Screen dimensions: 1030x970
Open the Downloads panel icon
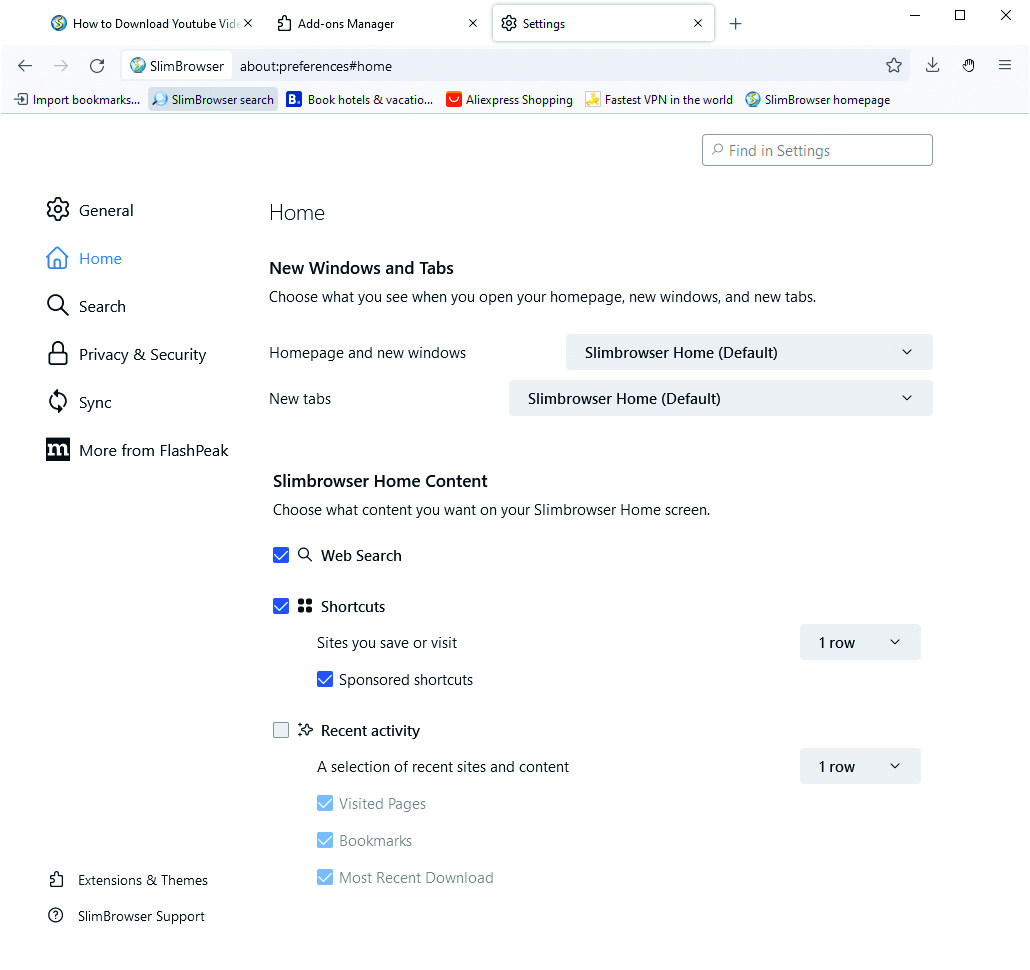pos(932,65)
